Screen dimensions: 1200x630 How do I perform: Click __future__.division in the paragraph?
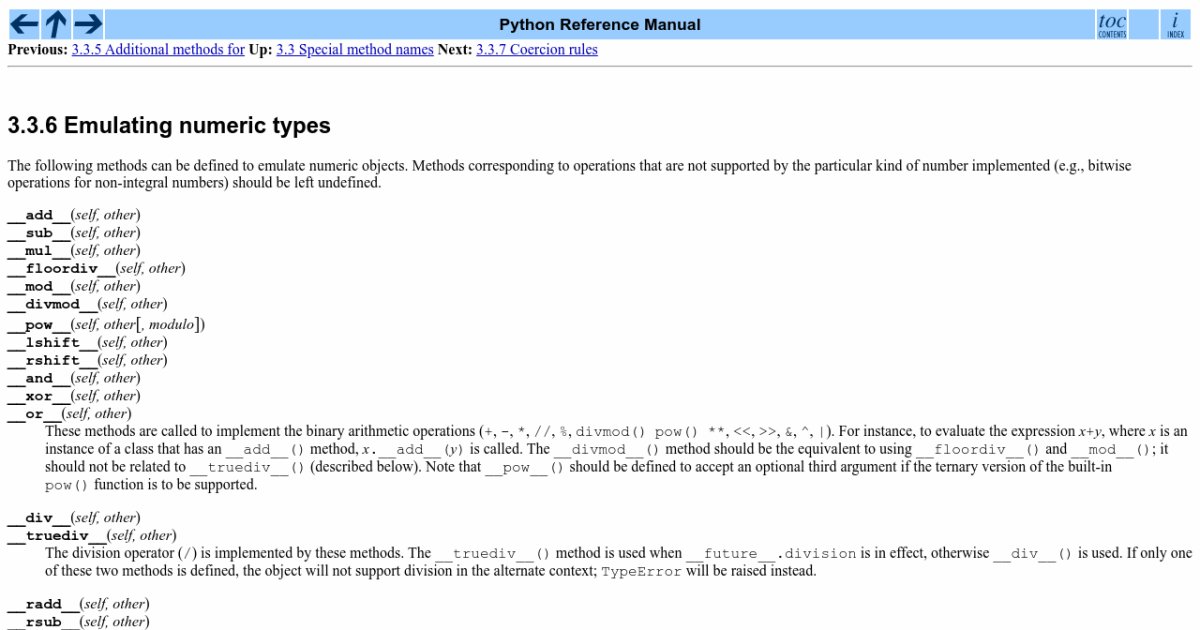click(x=771, y=553)
